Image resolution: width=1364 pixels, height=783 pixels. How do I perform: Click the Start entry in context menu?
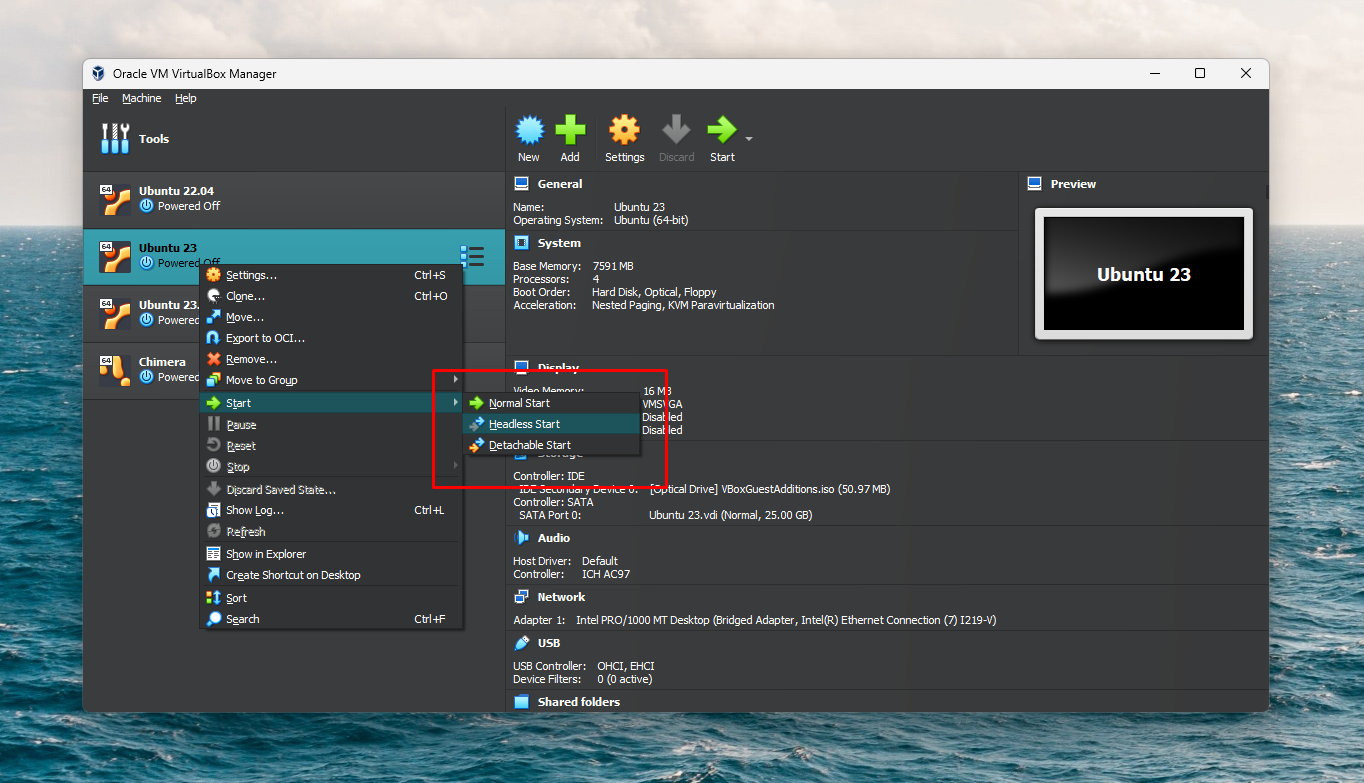point(331,403)
